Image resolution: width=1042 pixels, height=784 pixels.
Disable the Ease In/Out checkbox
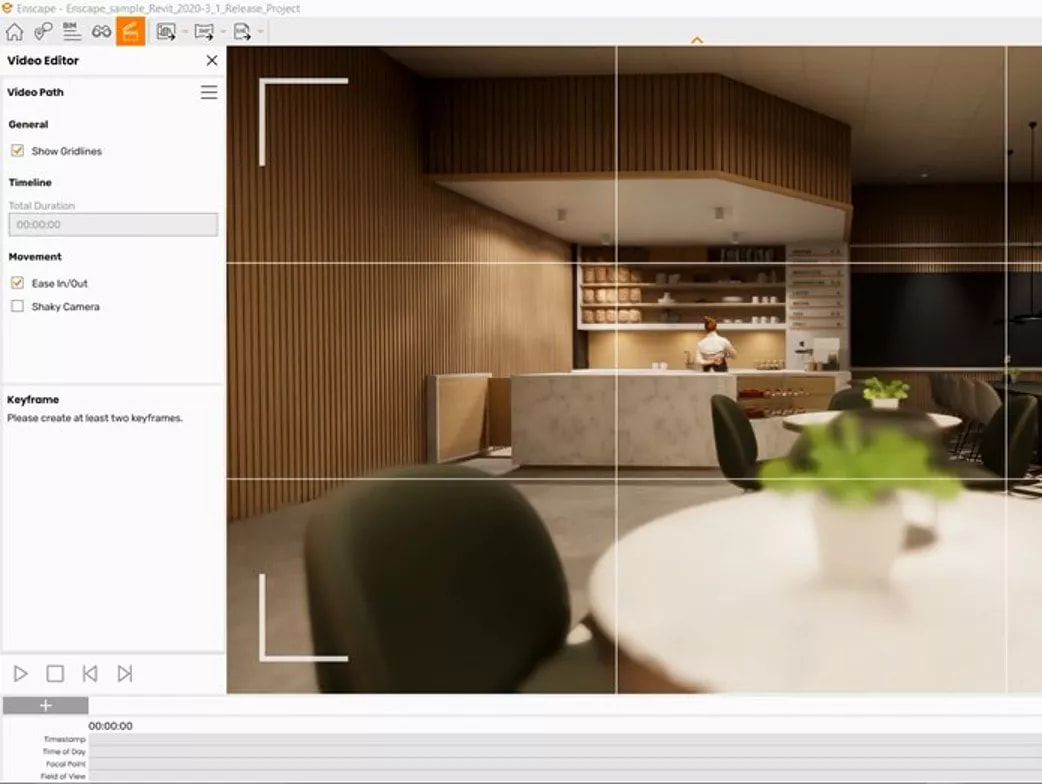tap(17, 283)
